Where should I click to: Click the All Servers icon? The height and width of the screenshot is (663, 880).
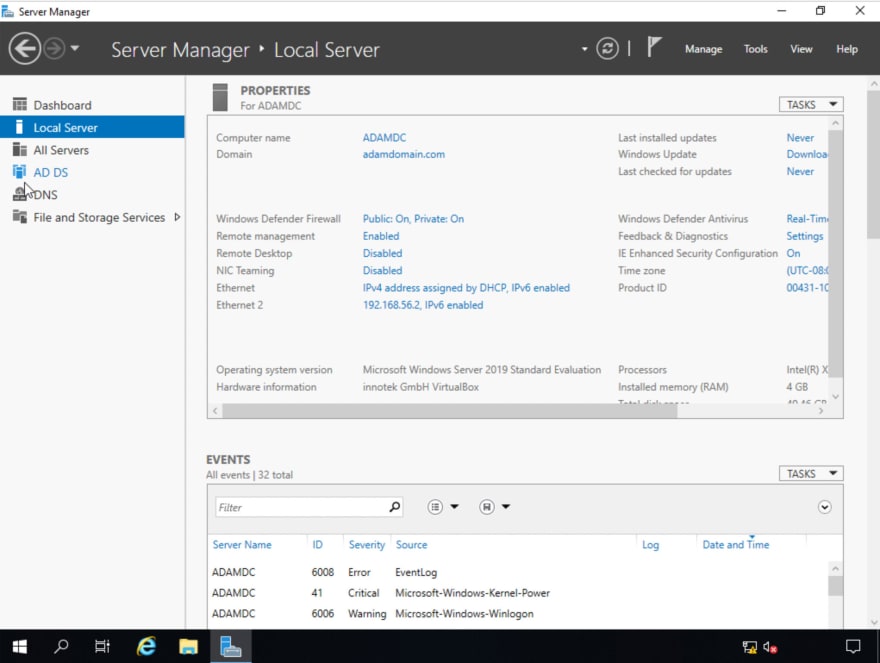20,149
